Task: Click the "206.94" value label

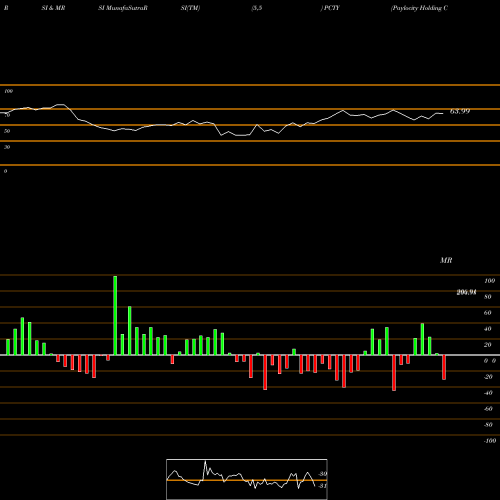Action: (466, 292)
